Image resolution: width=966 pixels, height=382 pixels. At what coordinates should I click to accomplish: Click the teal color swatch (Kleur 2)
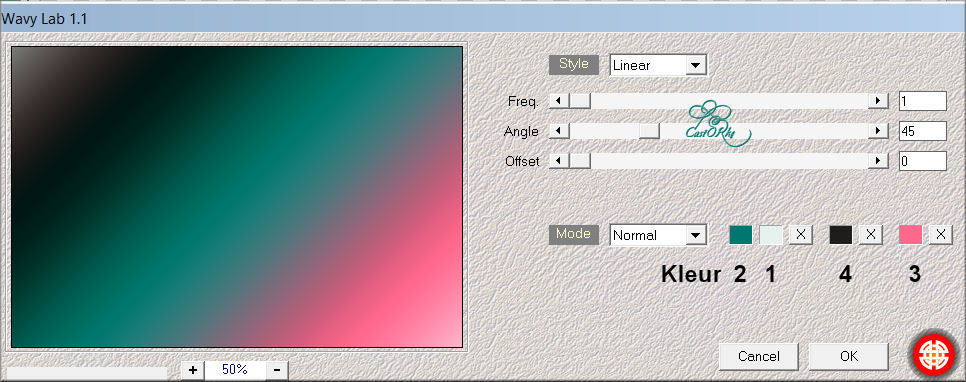[x=741, y=235]
